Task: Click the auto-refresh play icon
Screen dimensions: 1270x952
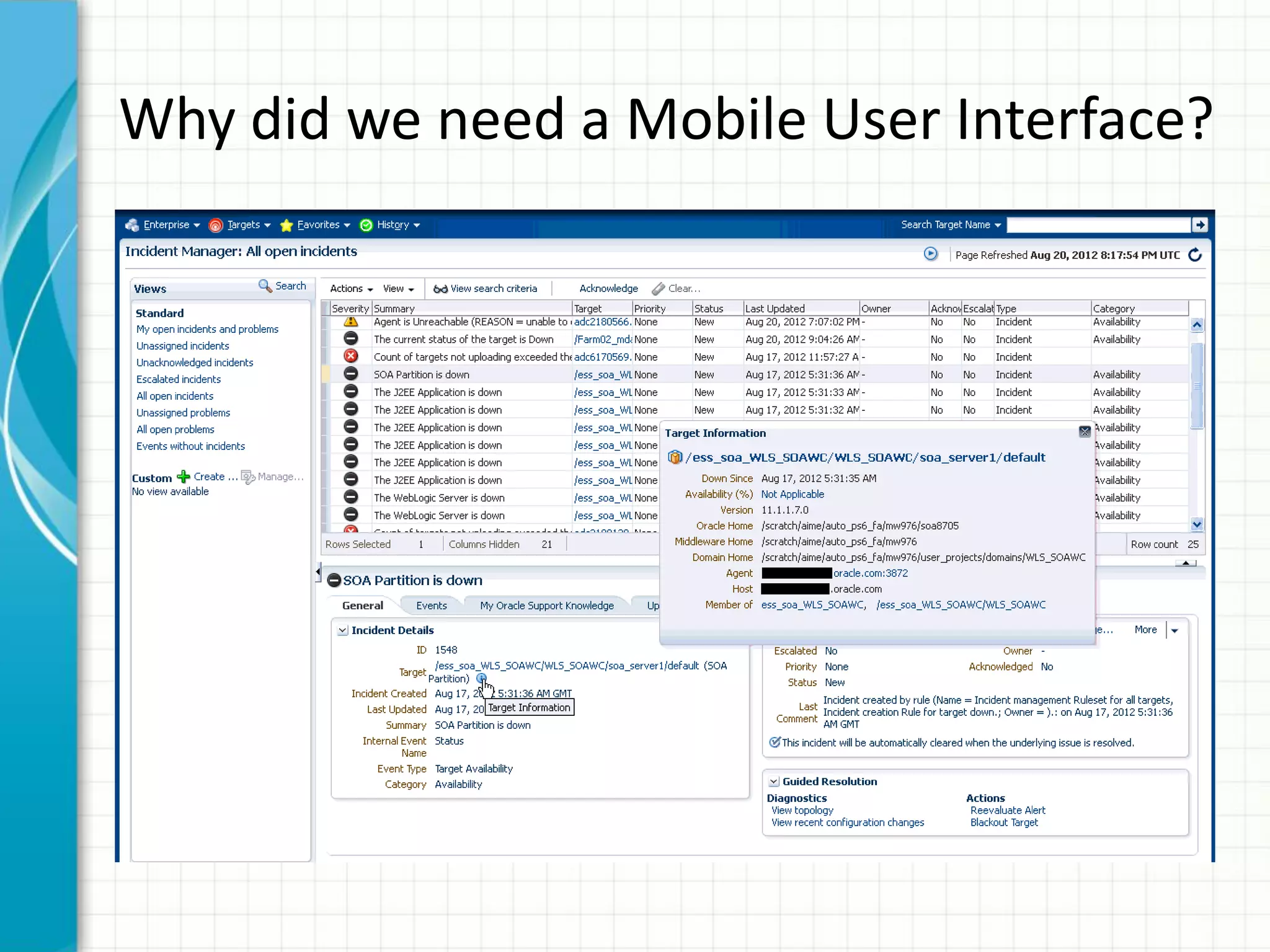Action: tap(931, 254)
